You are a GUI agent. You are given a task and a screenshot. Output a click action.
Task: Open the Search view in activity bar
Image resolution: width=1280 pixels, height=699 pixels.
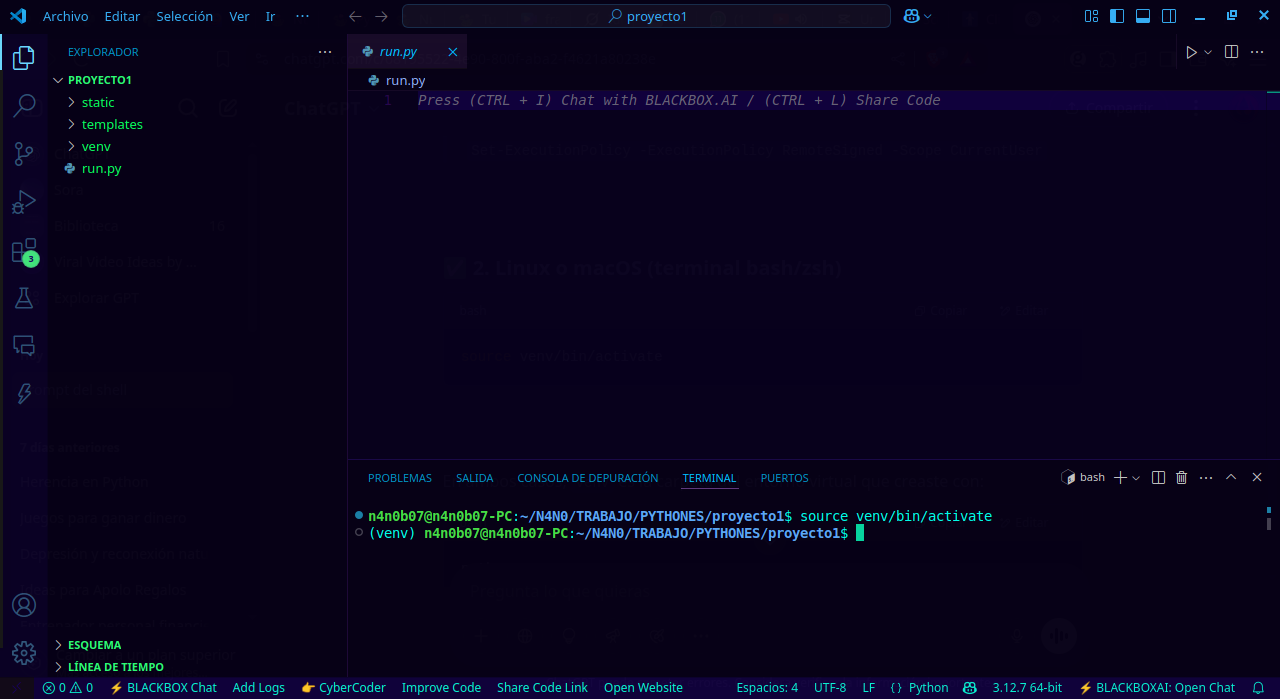pos(24,105)
